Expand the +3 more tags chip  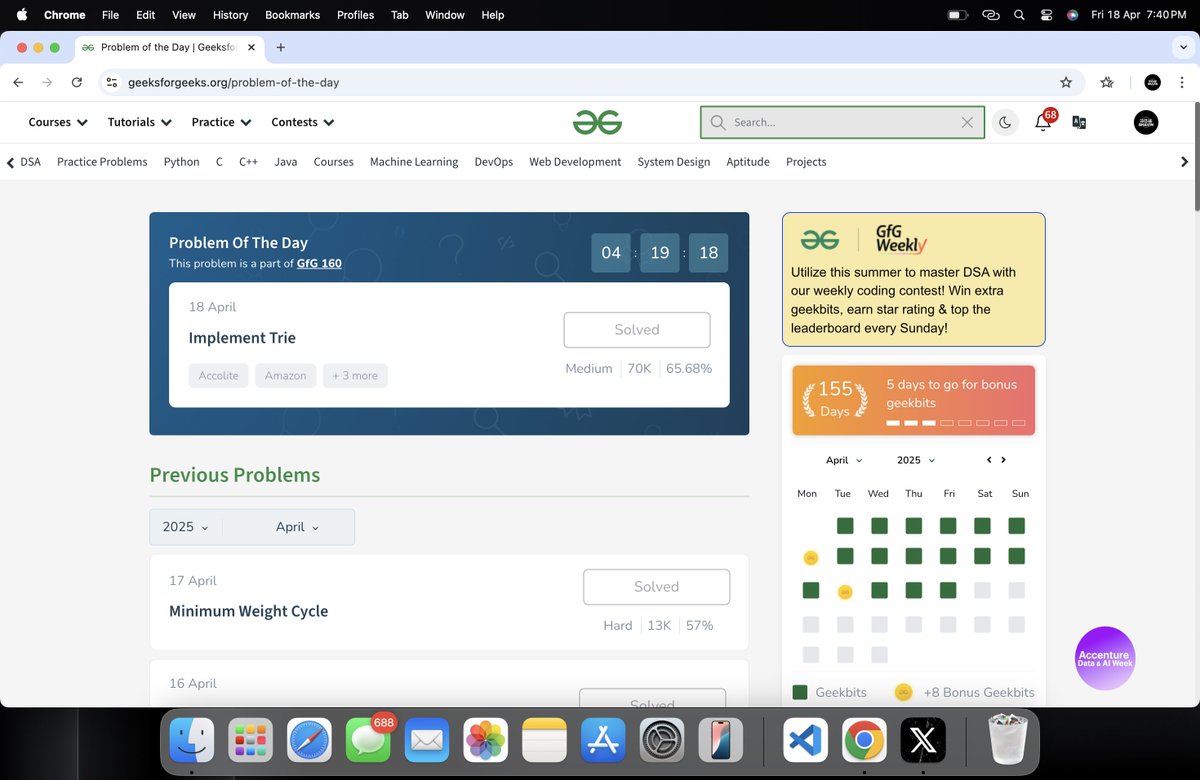pyautogui.click(x=355, y=376)
